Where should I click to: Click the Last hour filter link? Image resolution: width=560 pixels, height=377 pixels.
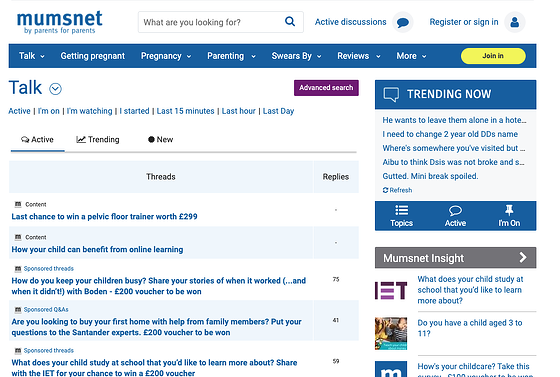239,111
